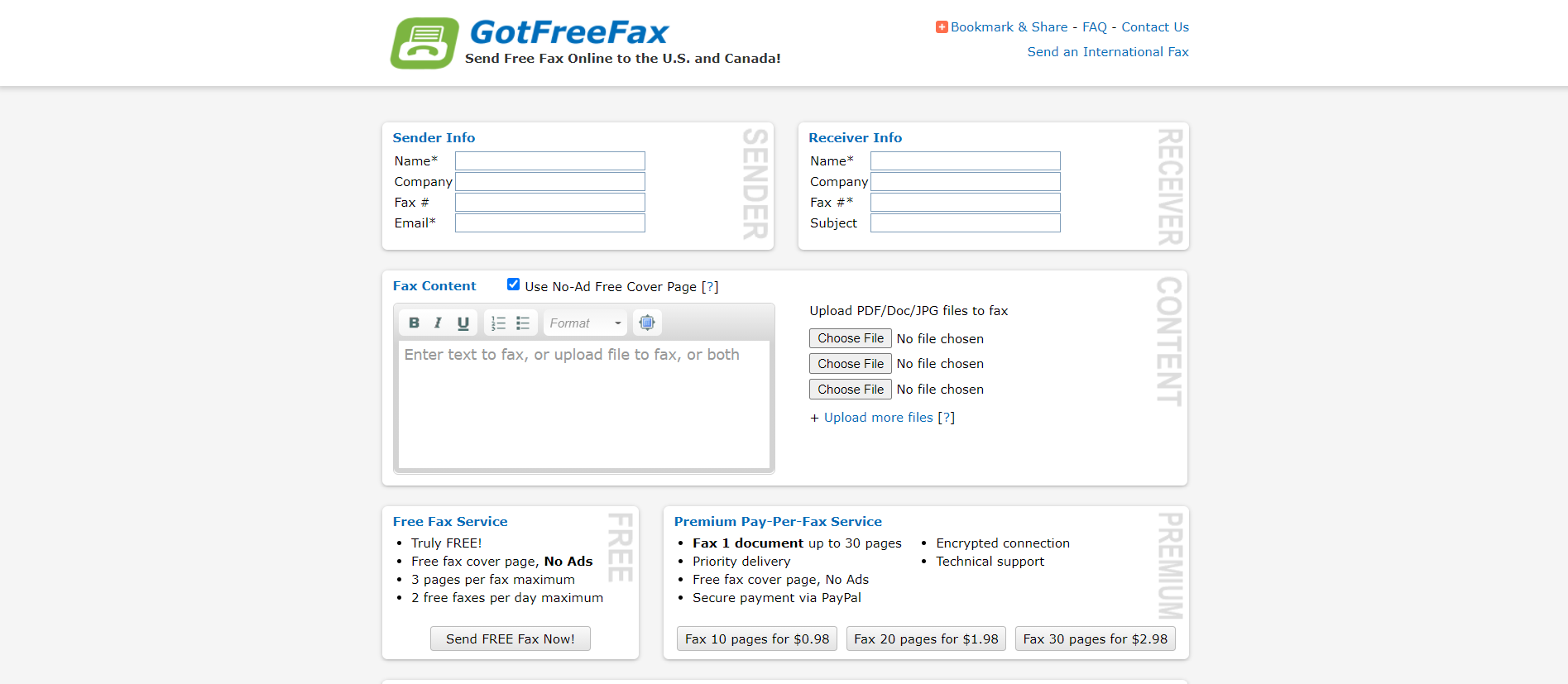The image size is (1568, 684).
Task: Focus the Sender Name field
Action: point(550,161)
